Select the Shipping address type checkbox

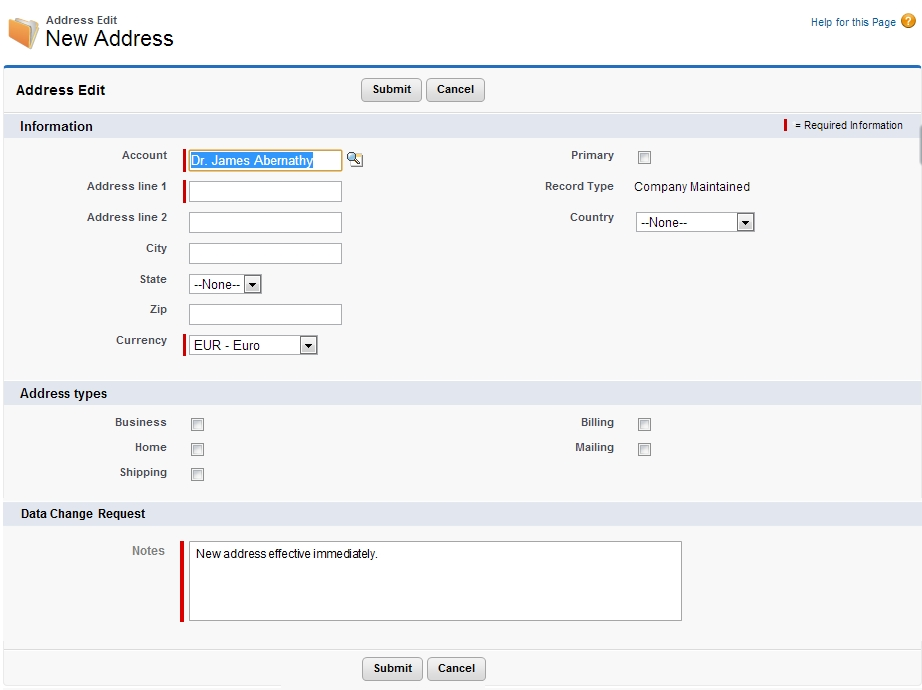coord(198,475)
